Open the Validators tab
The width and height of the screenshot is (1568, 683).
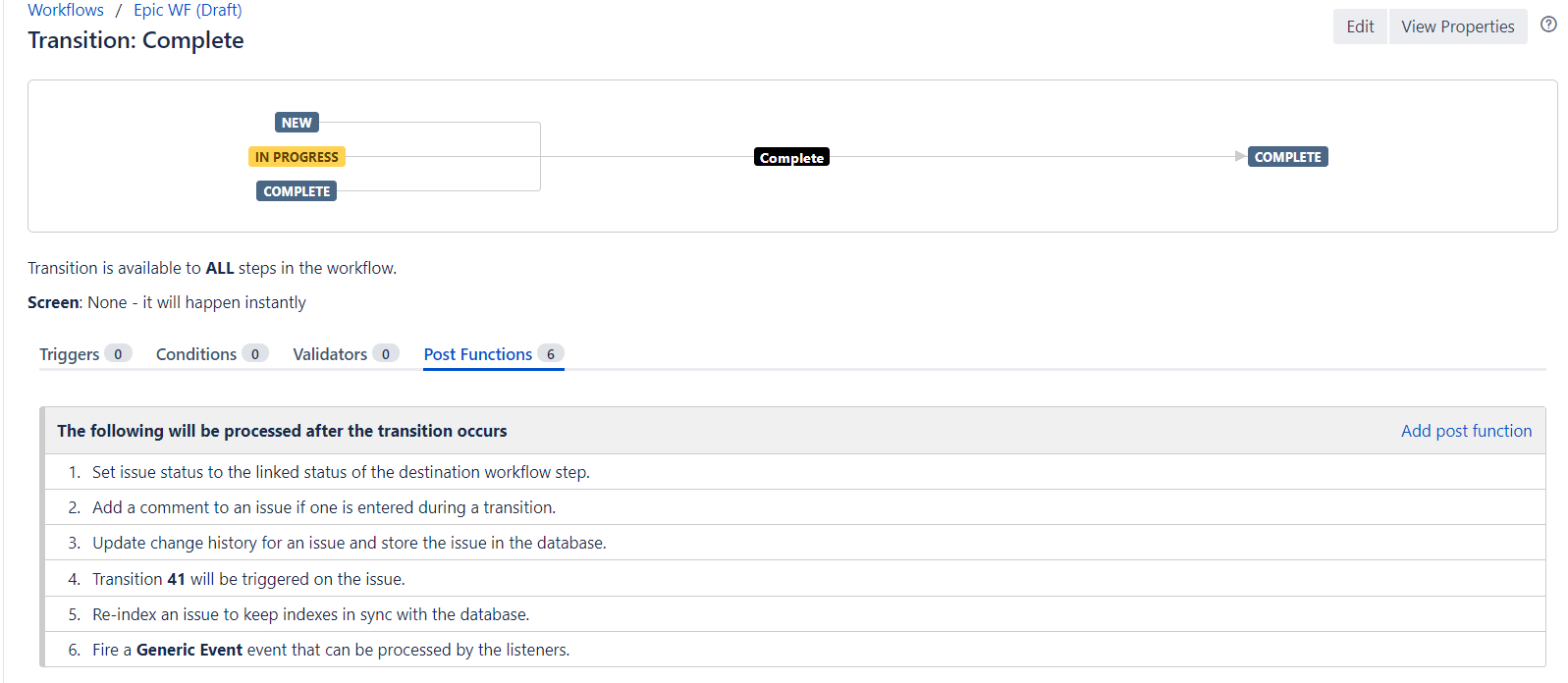[346, 354]
